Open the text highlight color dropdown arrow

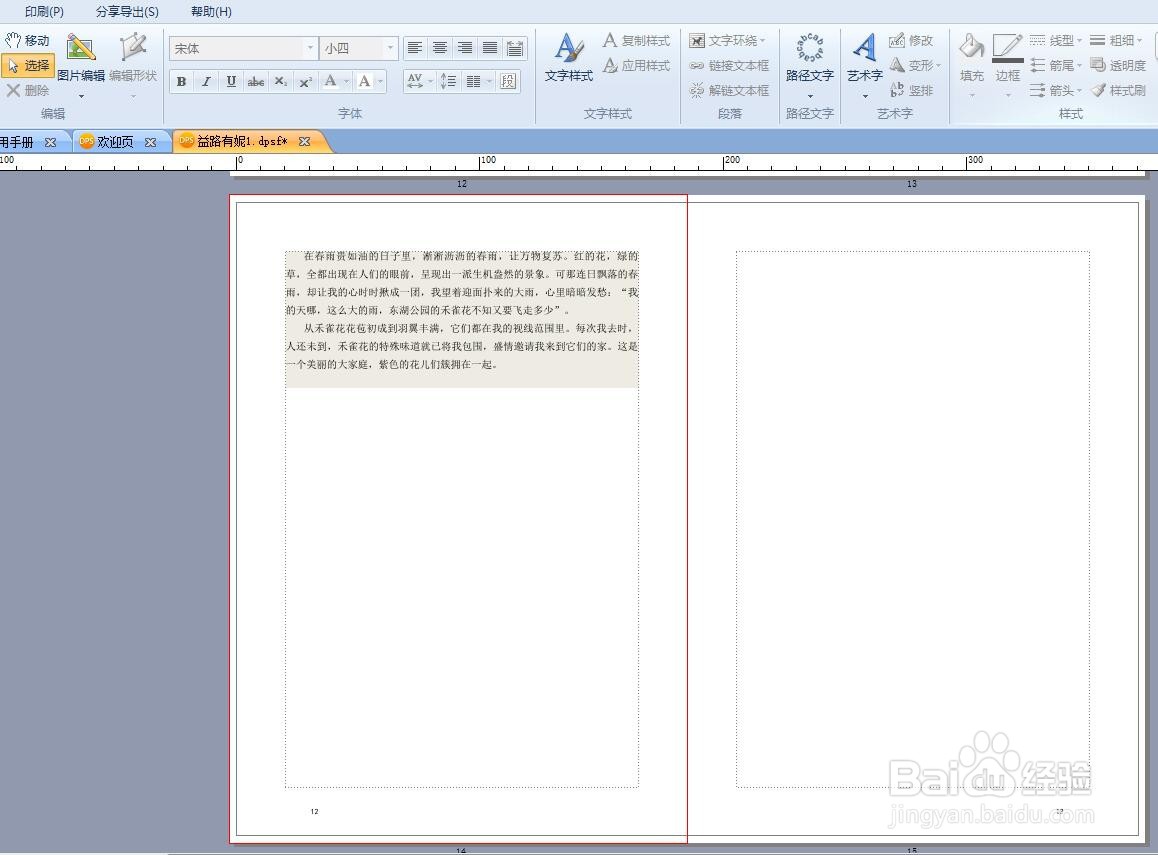coord(380,81)
